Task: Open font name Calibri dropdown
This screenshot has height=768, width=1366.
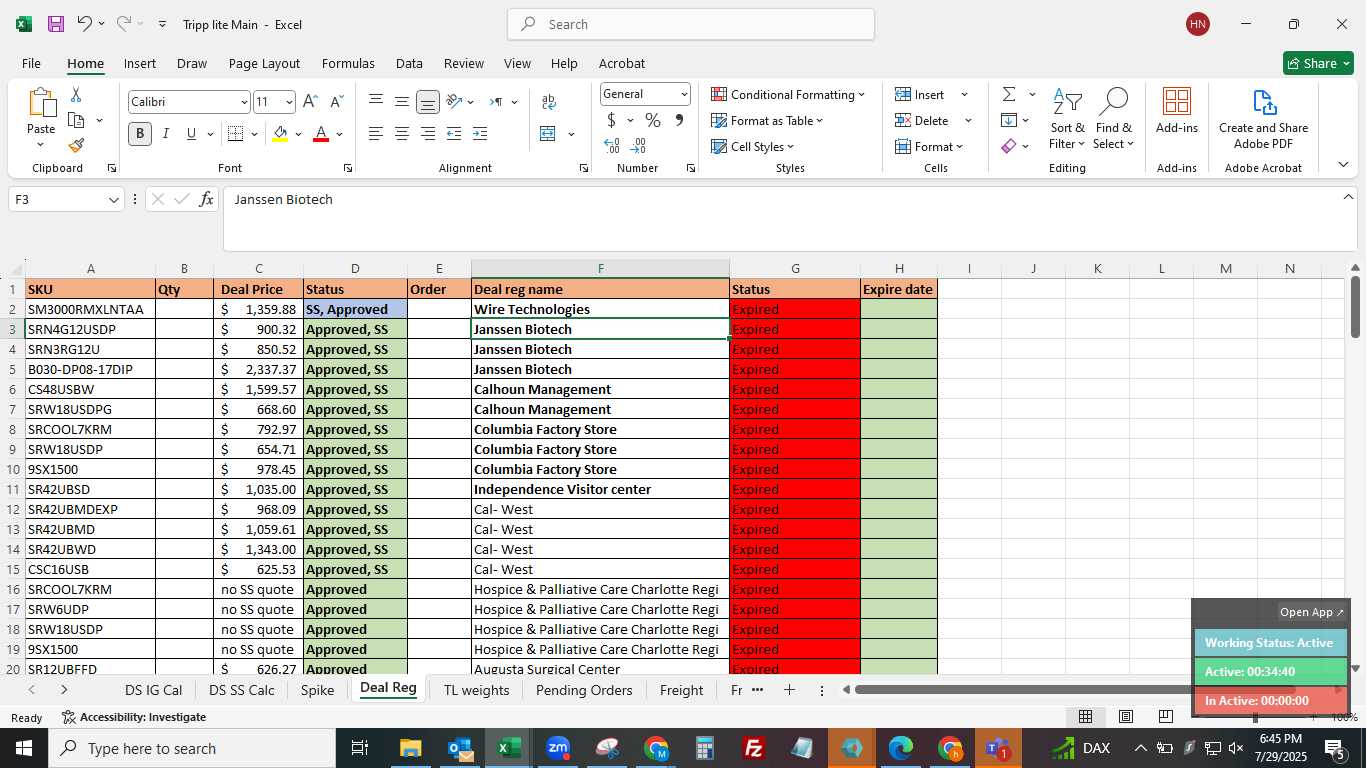Action: [x=243, y=102]
